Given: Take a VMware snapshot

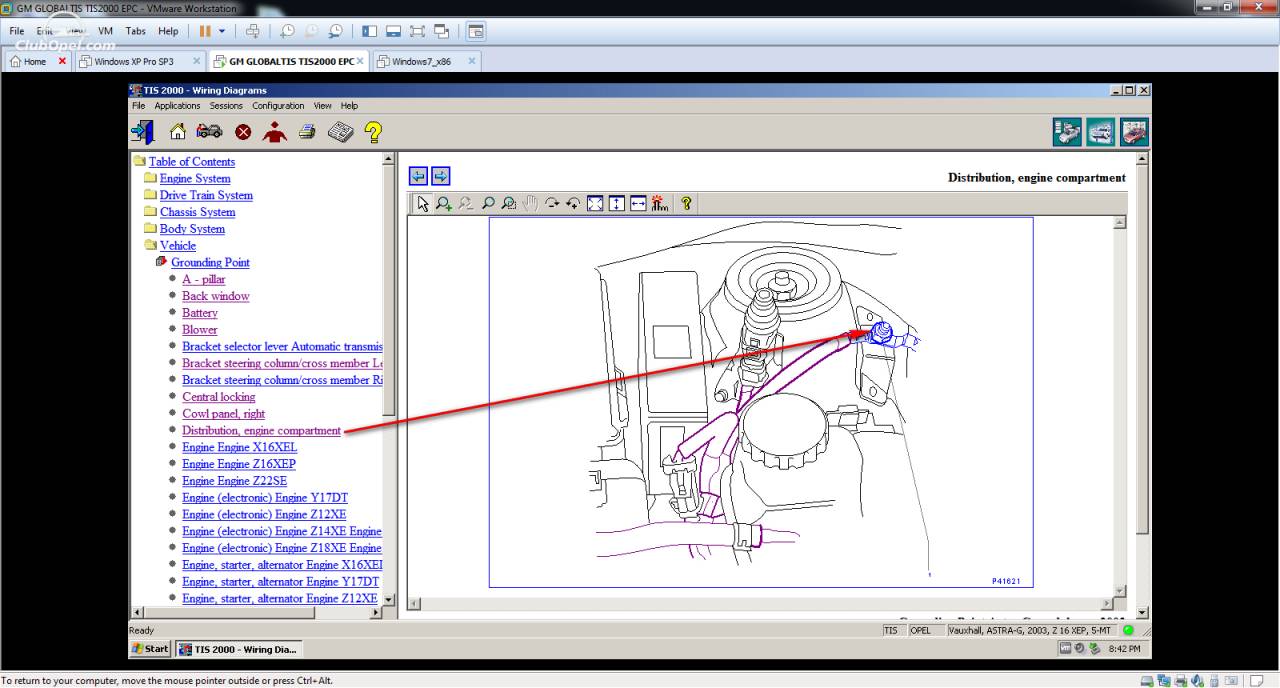Looking at the screenshot, I should tap(288, 31).
